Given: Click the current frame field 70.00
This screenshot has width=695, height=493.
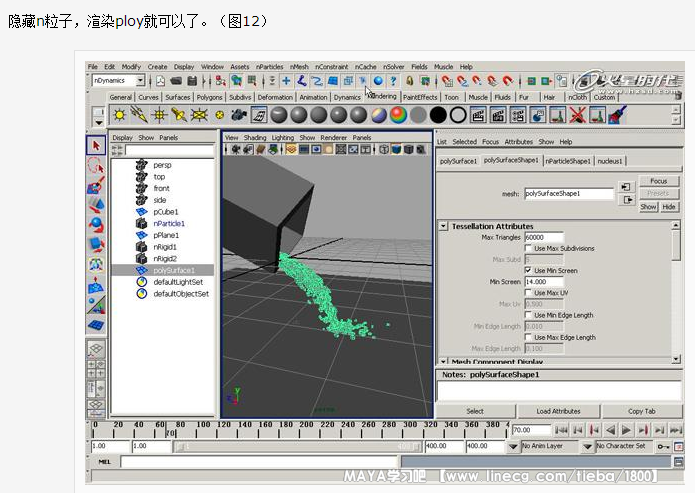Looking at the screenshot, I should pyautogui.click(x=531, y=430).
